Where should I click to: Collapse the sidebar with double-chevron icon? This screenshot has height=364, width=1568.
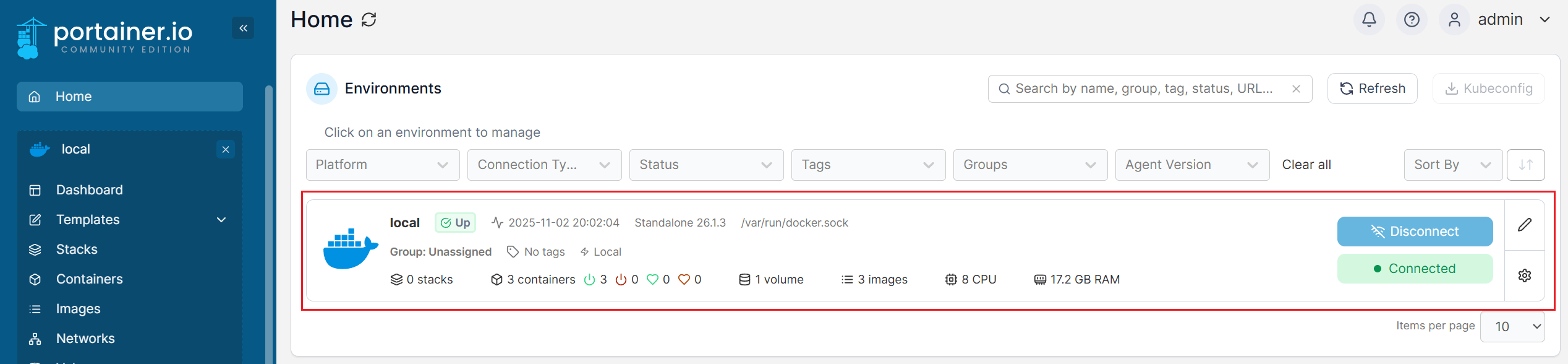(x=243, y=28)
